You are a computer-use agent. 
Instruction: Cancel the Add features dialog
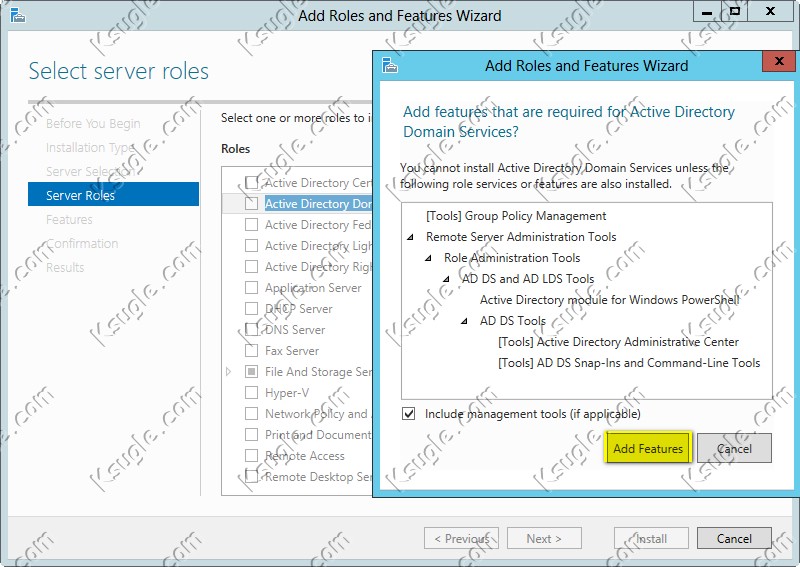(x=734, y=448)
